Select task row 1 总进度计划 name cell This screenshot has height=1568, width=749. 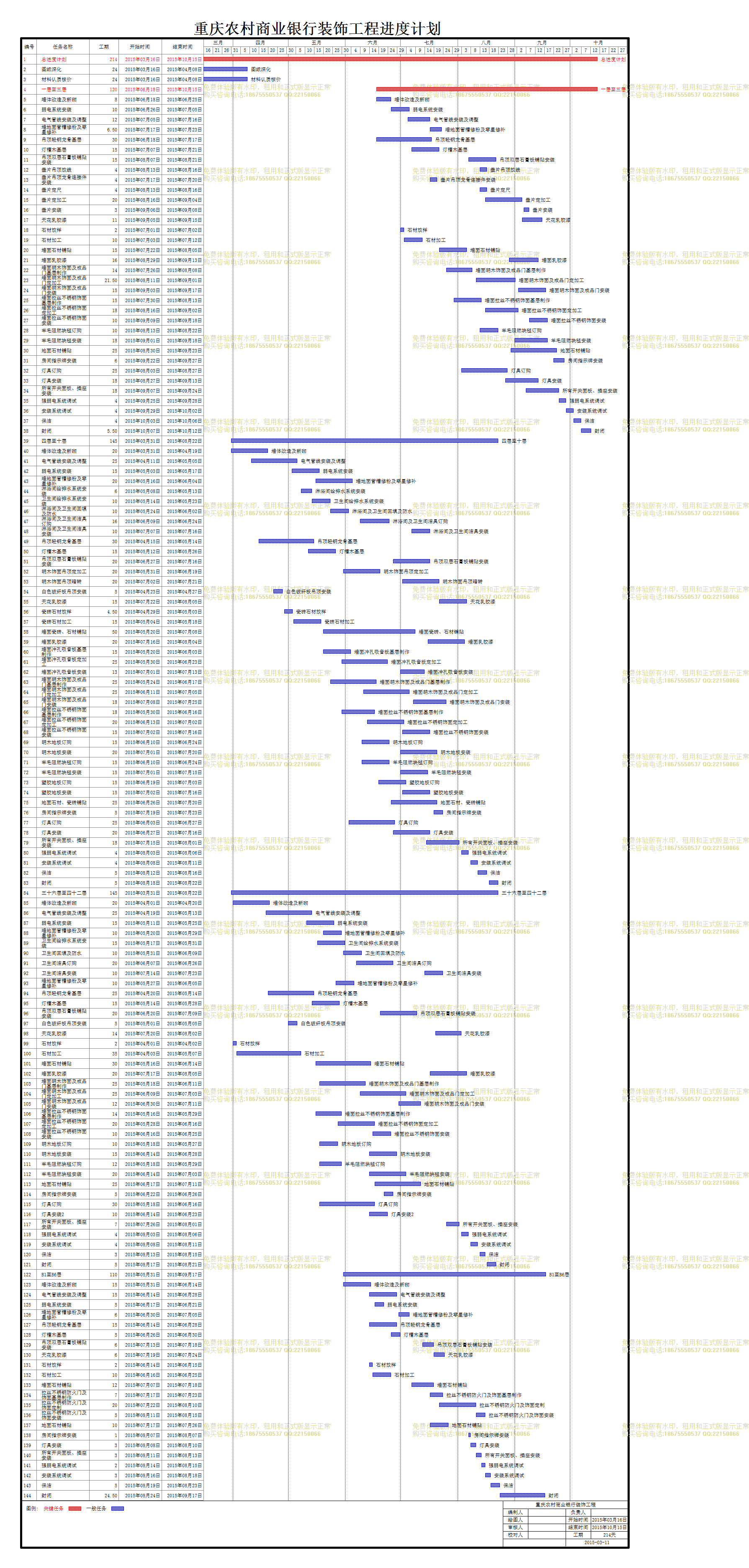63,60
